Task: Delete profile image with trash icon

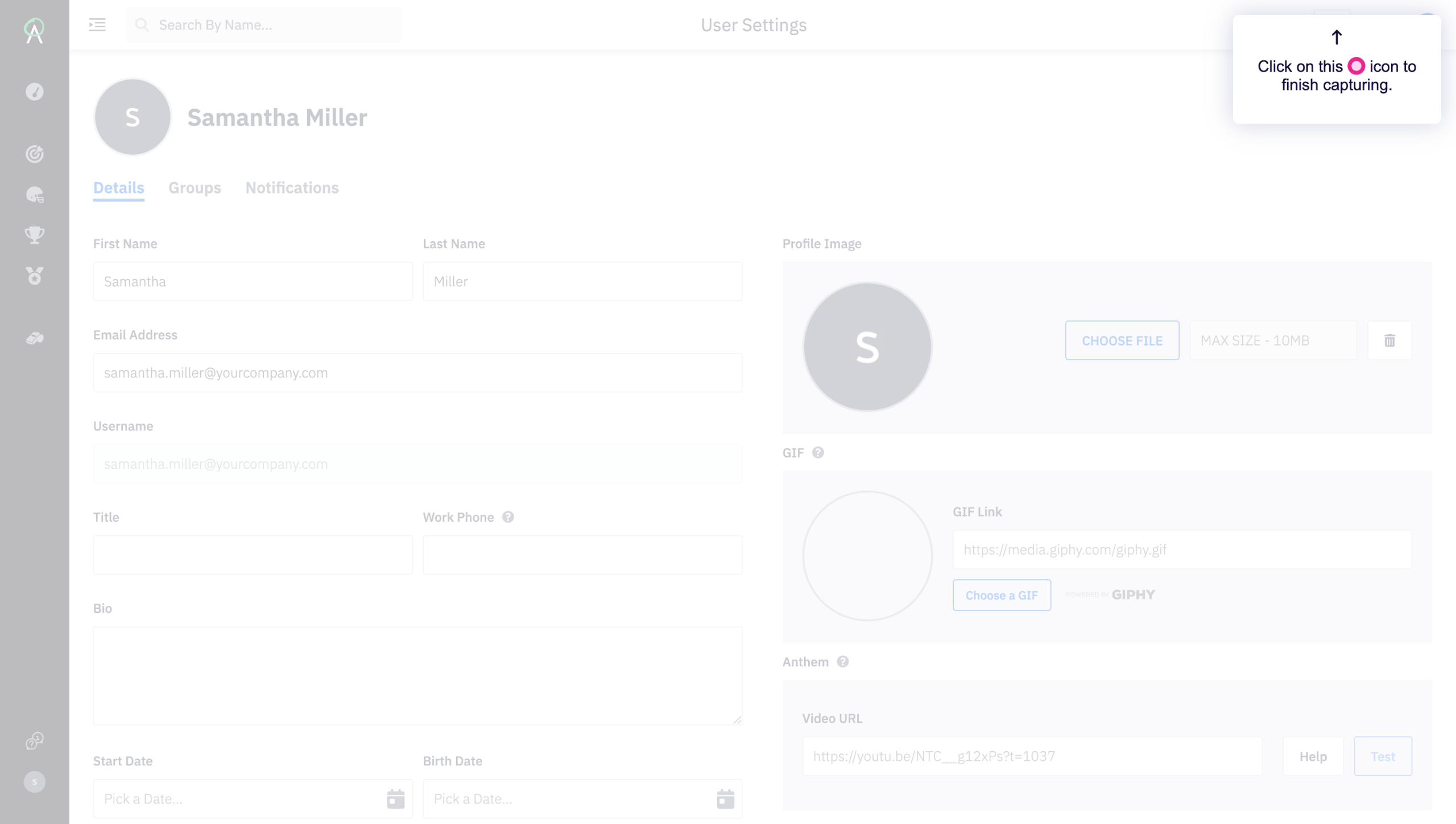Action: click(x=1389, y=340)
